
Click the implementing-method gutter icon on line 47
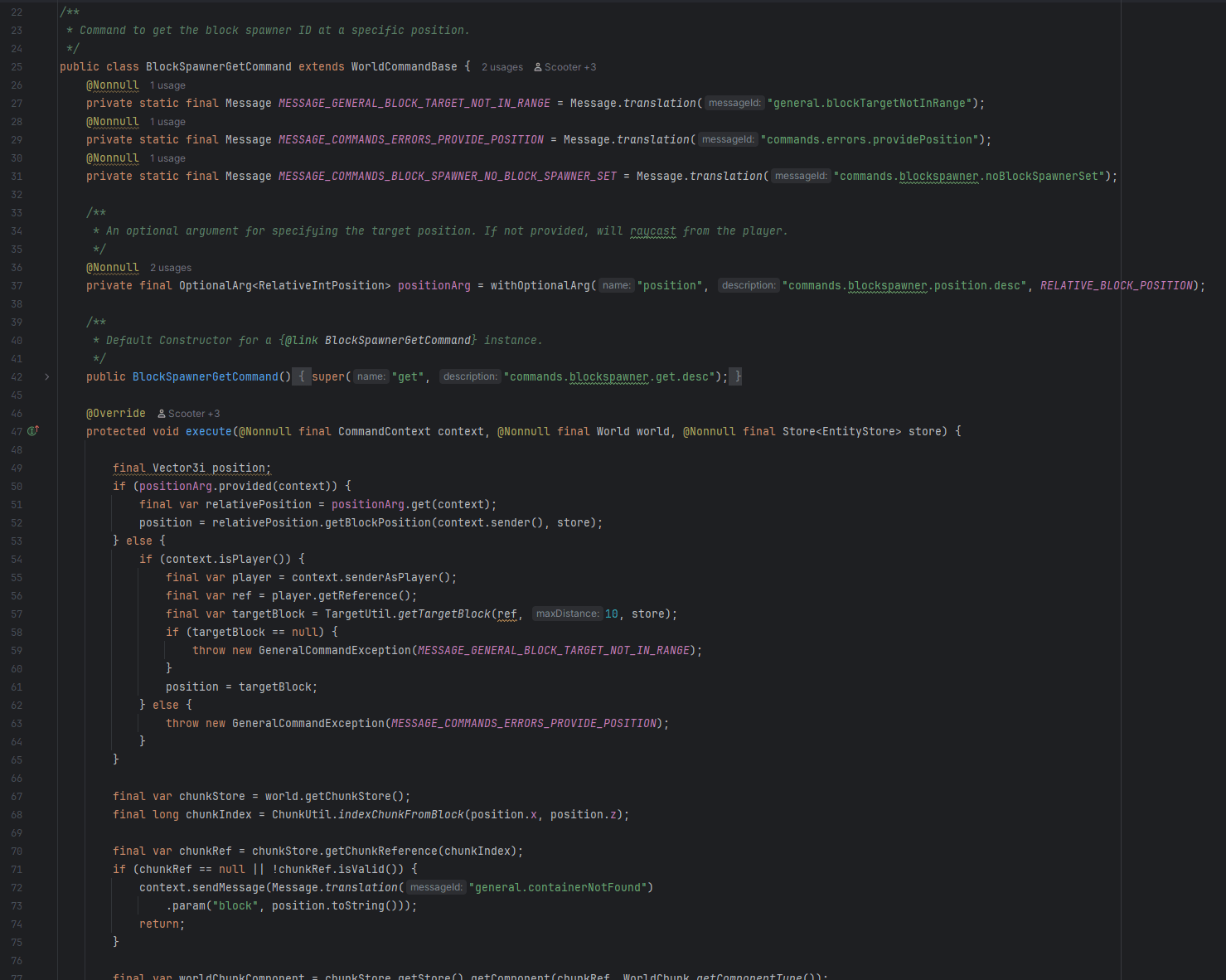[x=31, y=430]
